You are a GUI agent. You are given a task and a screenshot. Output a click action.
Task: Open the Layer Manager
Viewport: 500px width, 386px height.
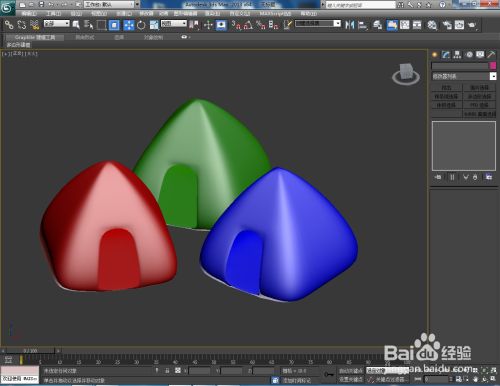[377, 25]
